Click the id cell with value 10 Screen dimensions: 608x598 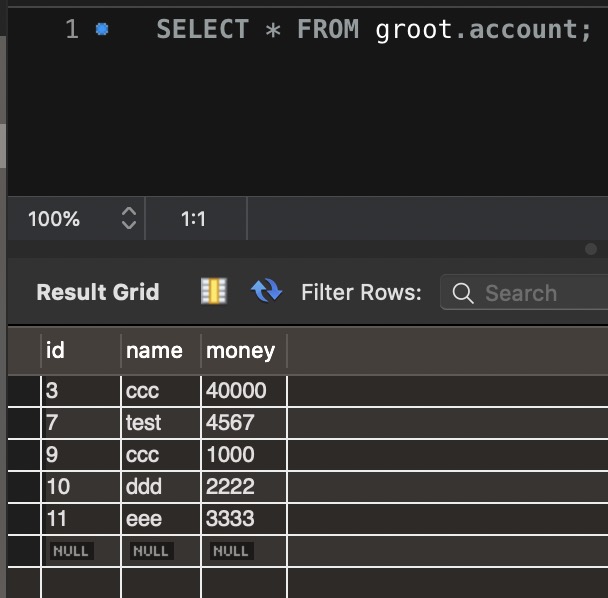pos(80,487)
